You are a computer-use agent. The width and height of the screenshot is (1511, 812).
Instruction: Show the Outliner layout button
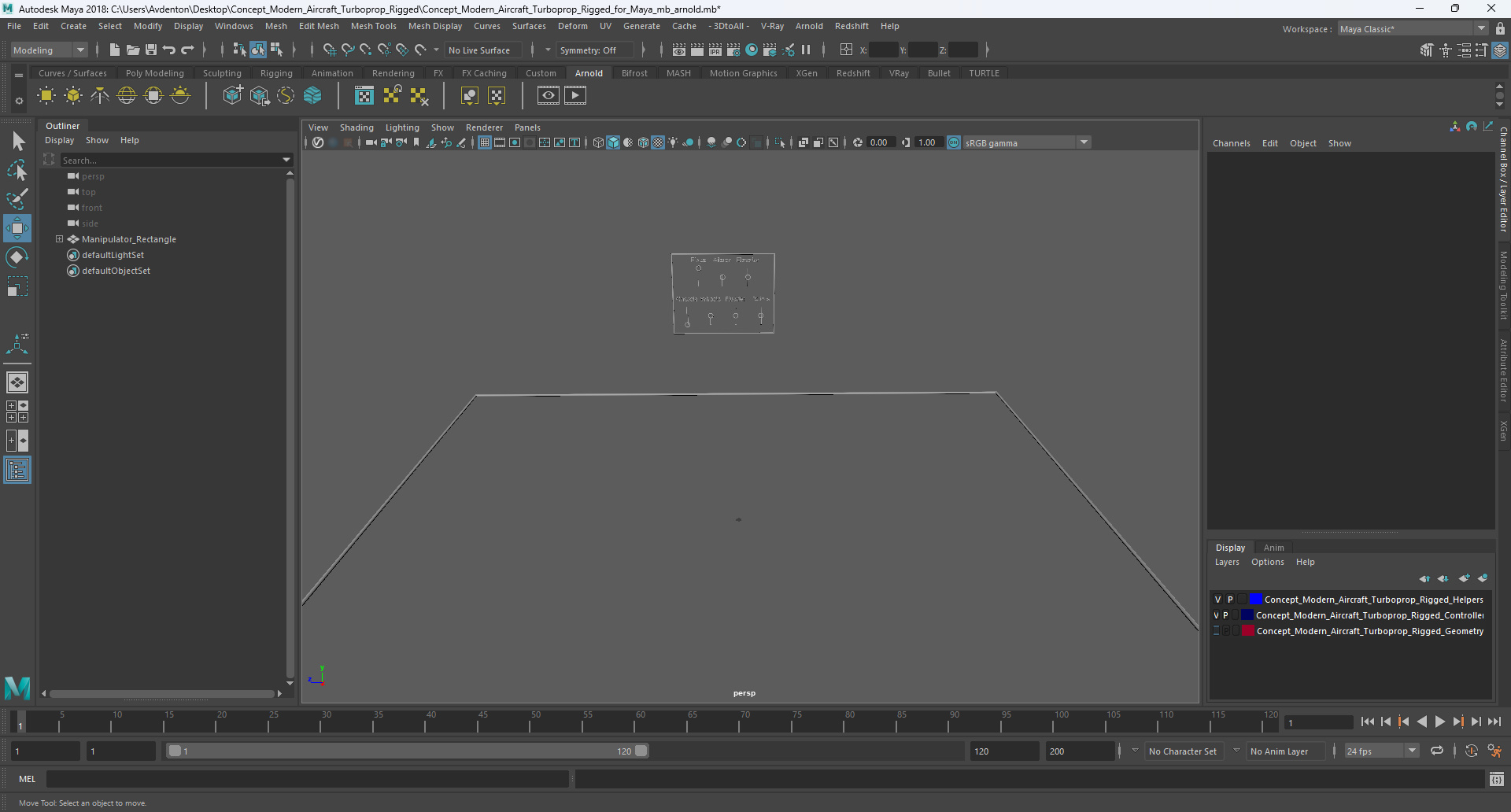coord(17,470)
